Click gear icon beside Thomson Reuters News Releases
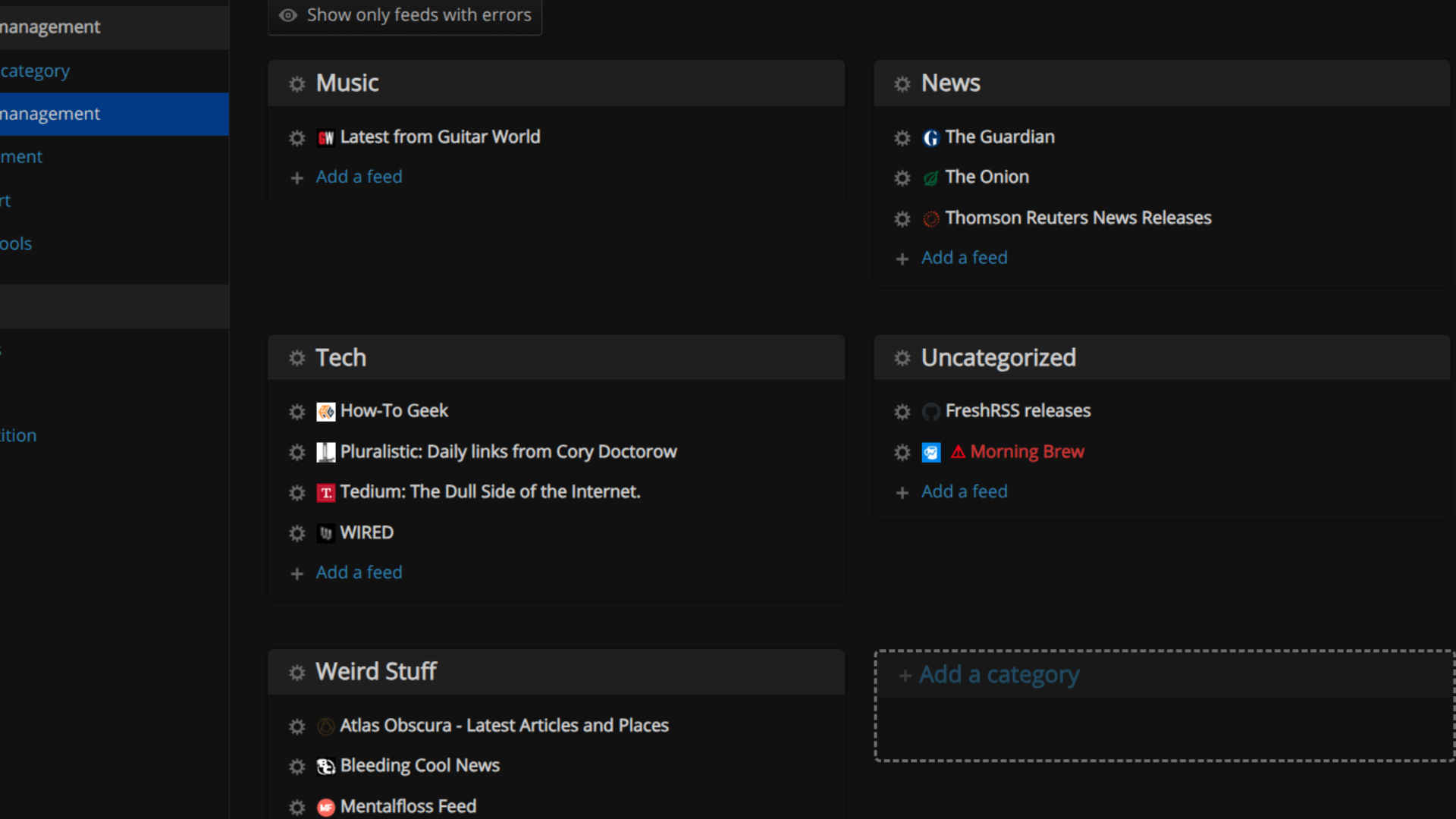The width and height of the screenshot is (1456, 819). click(902, 219)
